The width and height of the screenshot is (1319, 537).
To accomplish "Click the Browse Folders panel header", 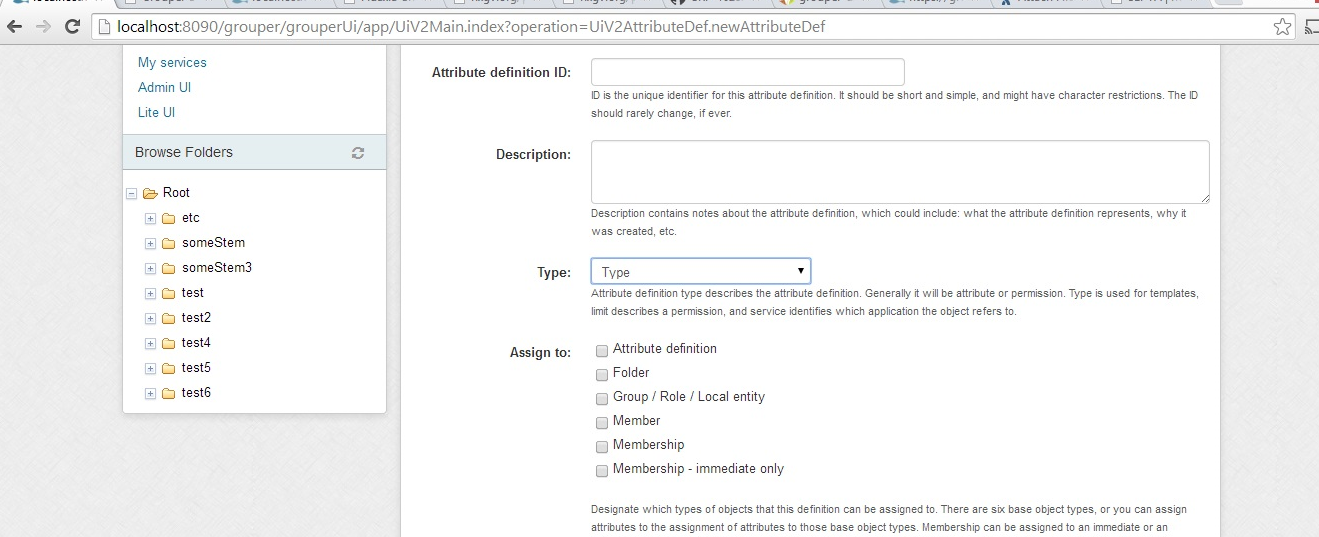I will point(254,152).
